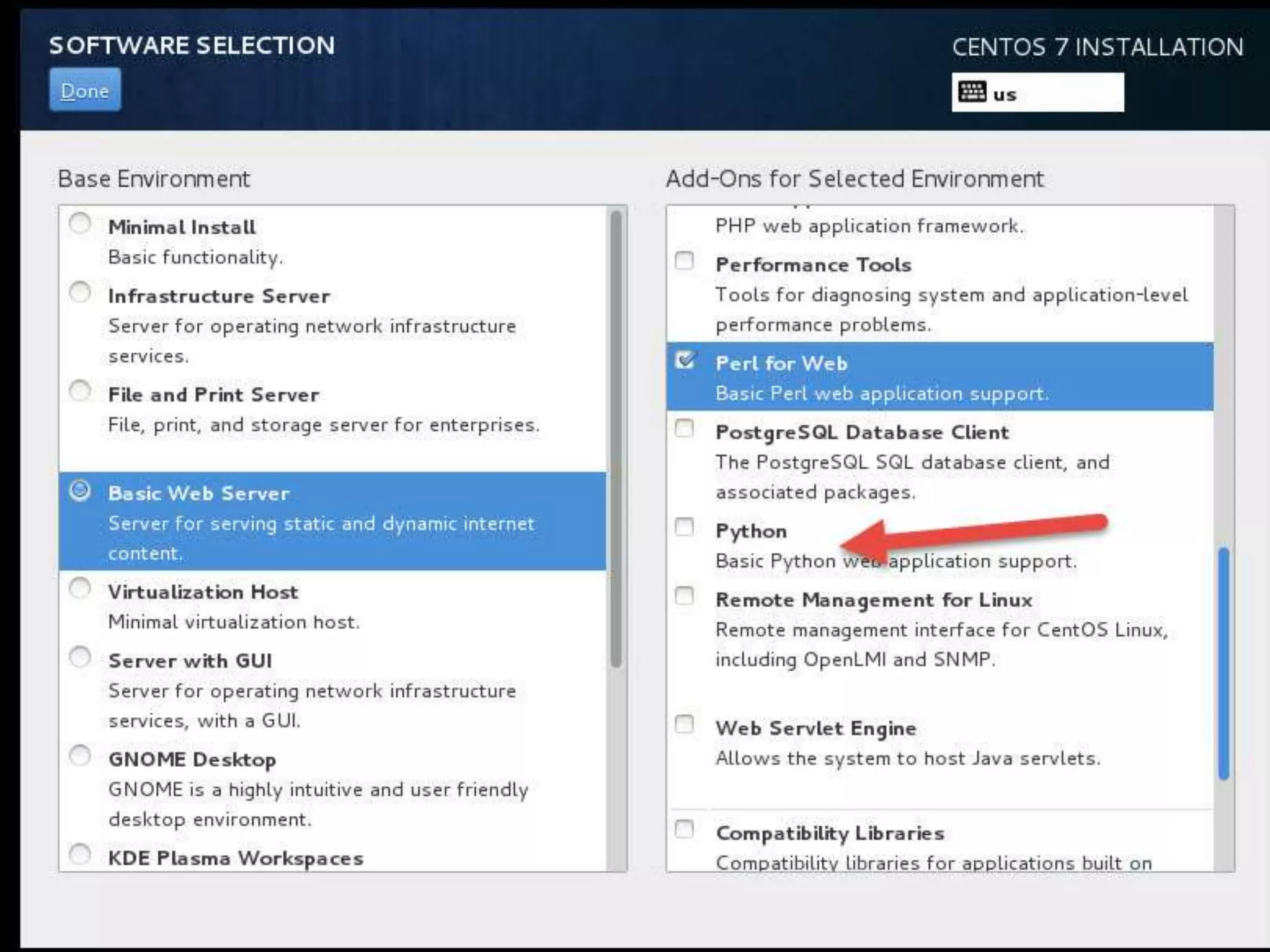1270x952 pixels.
Task: Select Virtualization Host radio button
Action: tap(80, 588)
